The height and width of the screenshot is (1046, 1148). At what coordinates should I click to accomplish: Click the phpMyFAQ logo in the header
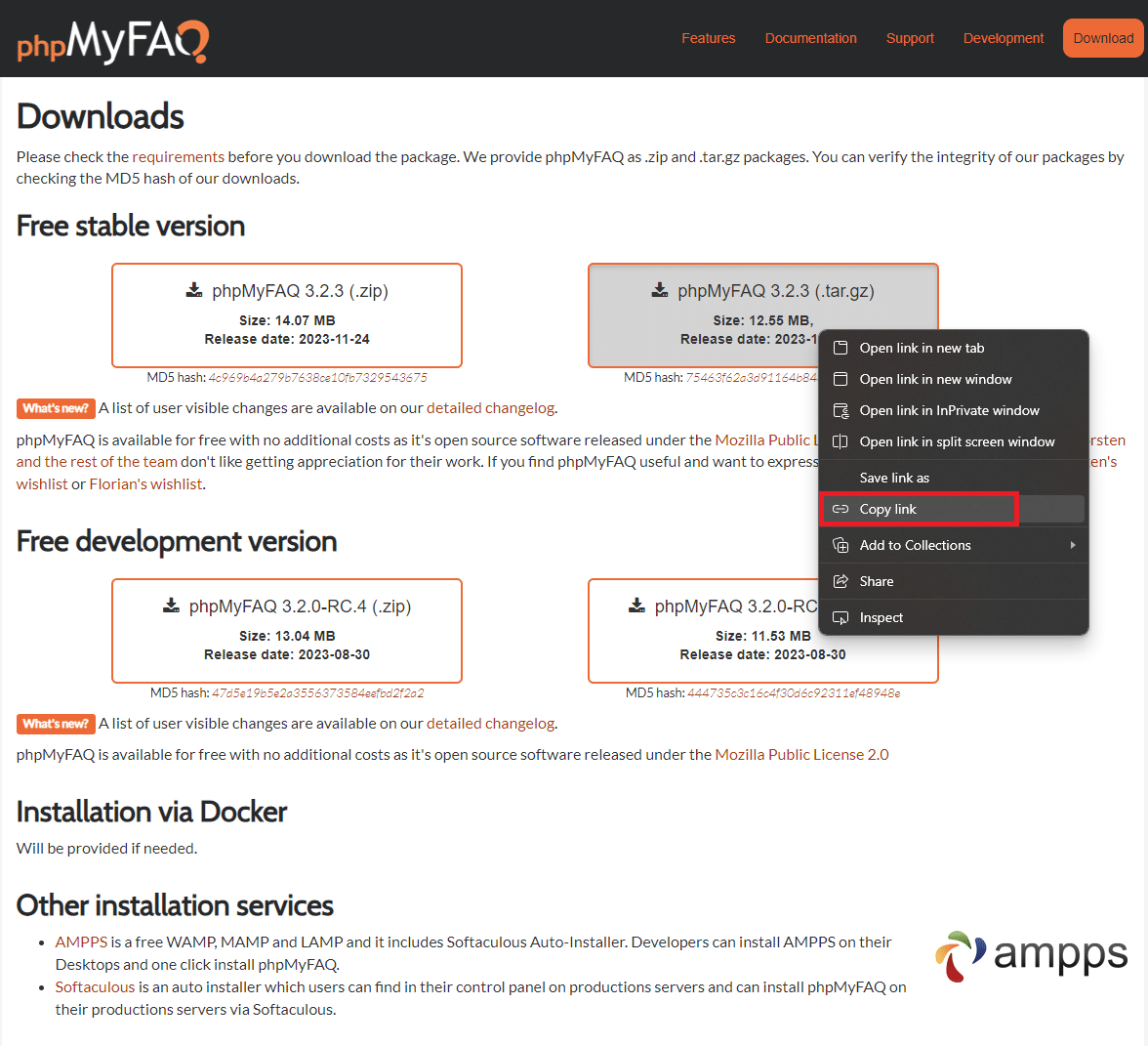point(113,41)
